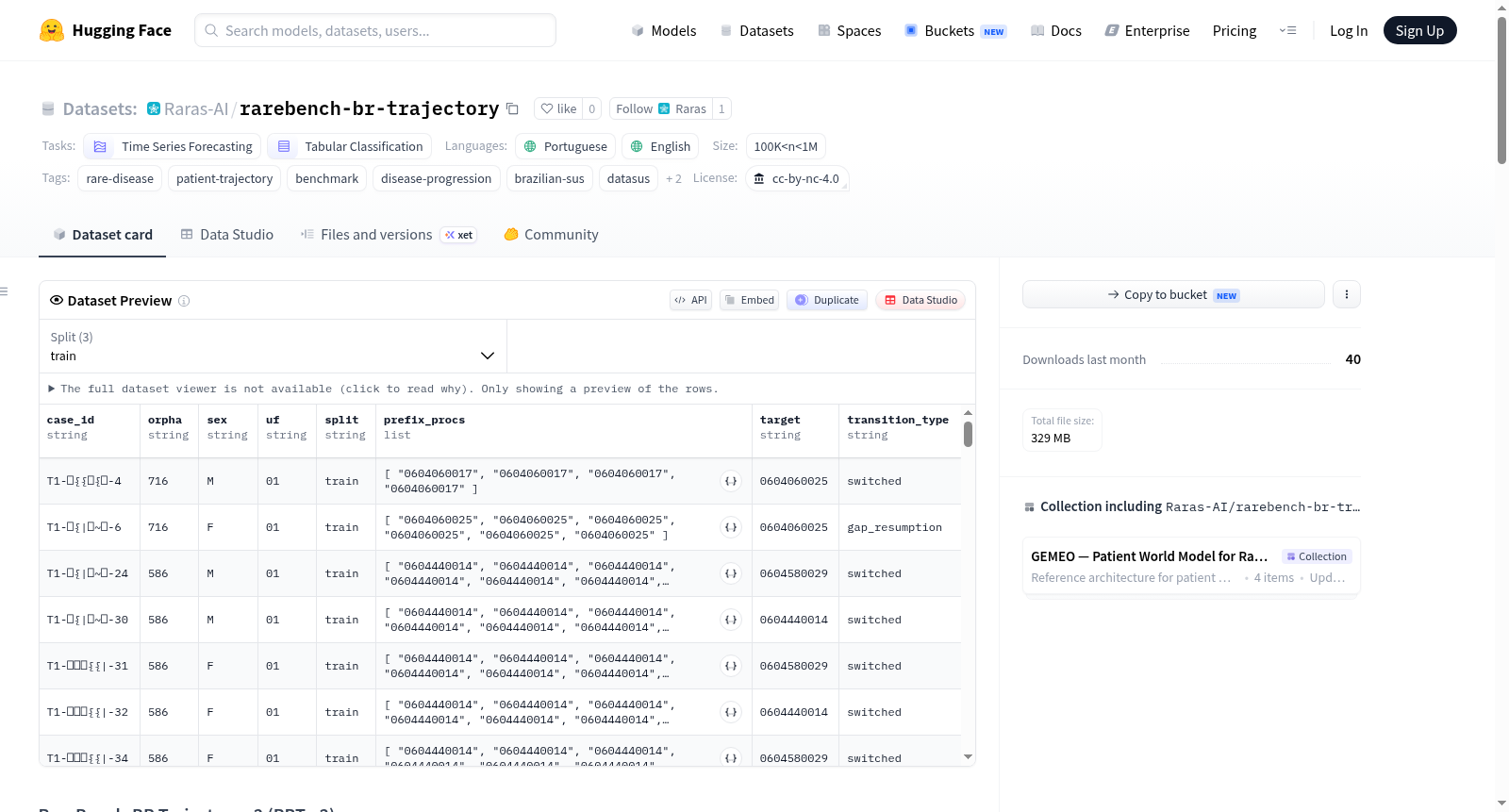Viewport: 1509px width, 812px height.
Task: Expand prefix_procs cell for case ending -30
Action: (x=731, y=620)
